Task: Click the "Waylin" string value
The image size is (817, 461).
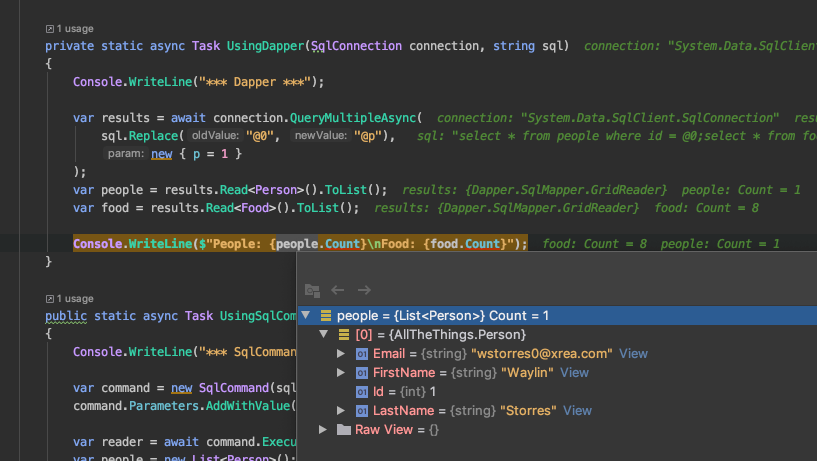Action: tap(527, 372)
